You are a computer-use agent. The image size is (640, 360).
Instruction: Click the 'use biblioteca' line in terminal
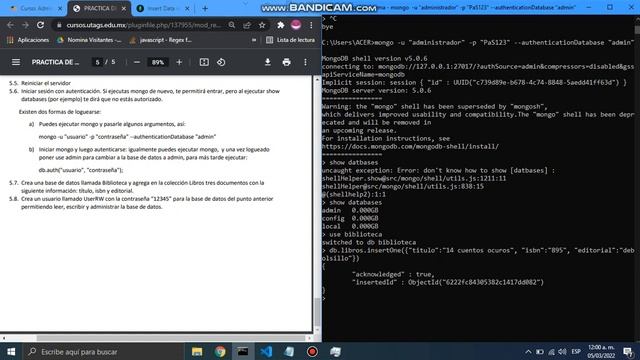(356, 234)
